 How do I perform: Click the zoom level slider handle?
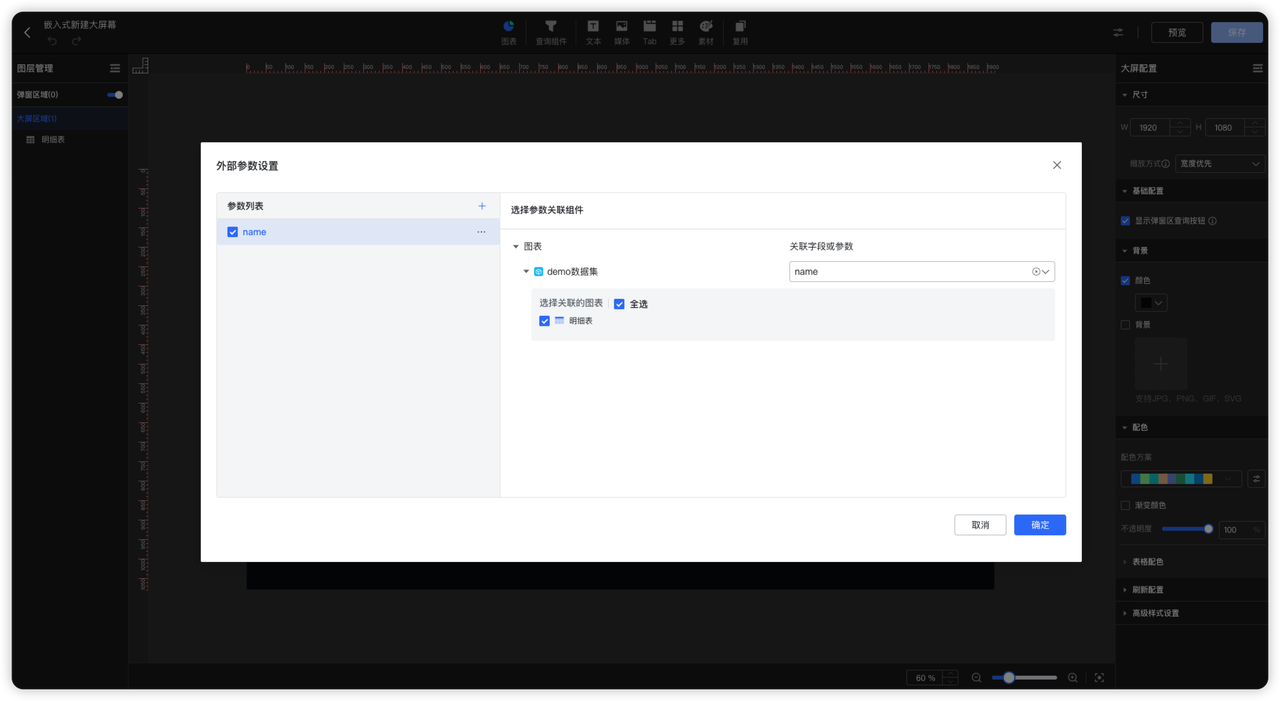pyautogui.click(x=1009, y=678)
